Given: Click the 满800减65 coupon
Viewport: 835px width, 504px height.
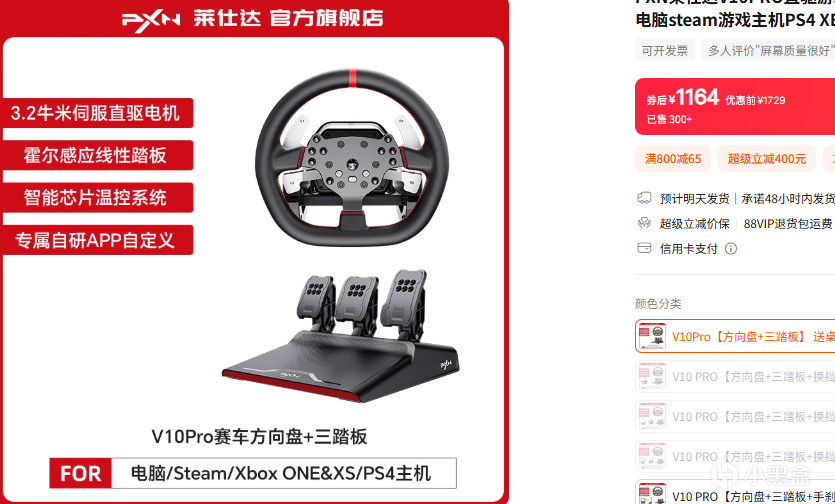Looking at the screenshot, I should pyautogui.click(x=673, y=159).
